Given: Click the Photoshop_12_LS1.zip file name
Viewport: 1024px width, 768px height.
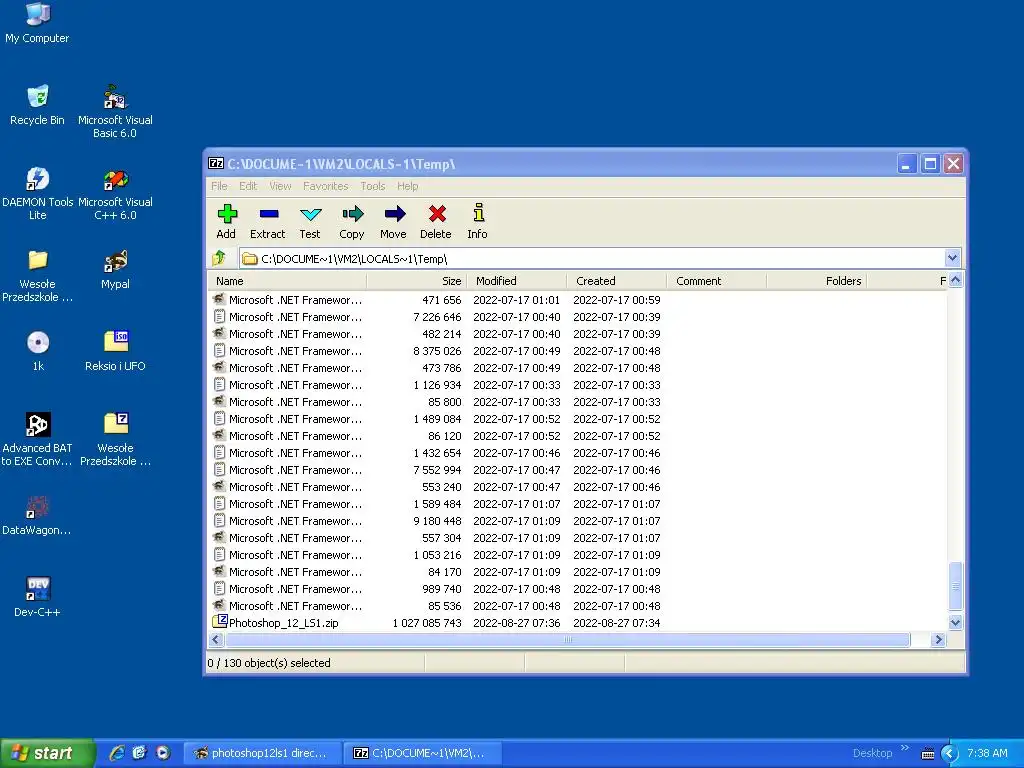Looking at the screenshot, I should tap(283, 622).
